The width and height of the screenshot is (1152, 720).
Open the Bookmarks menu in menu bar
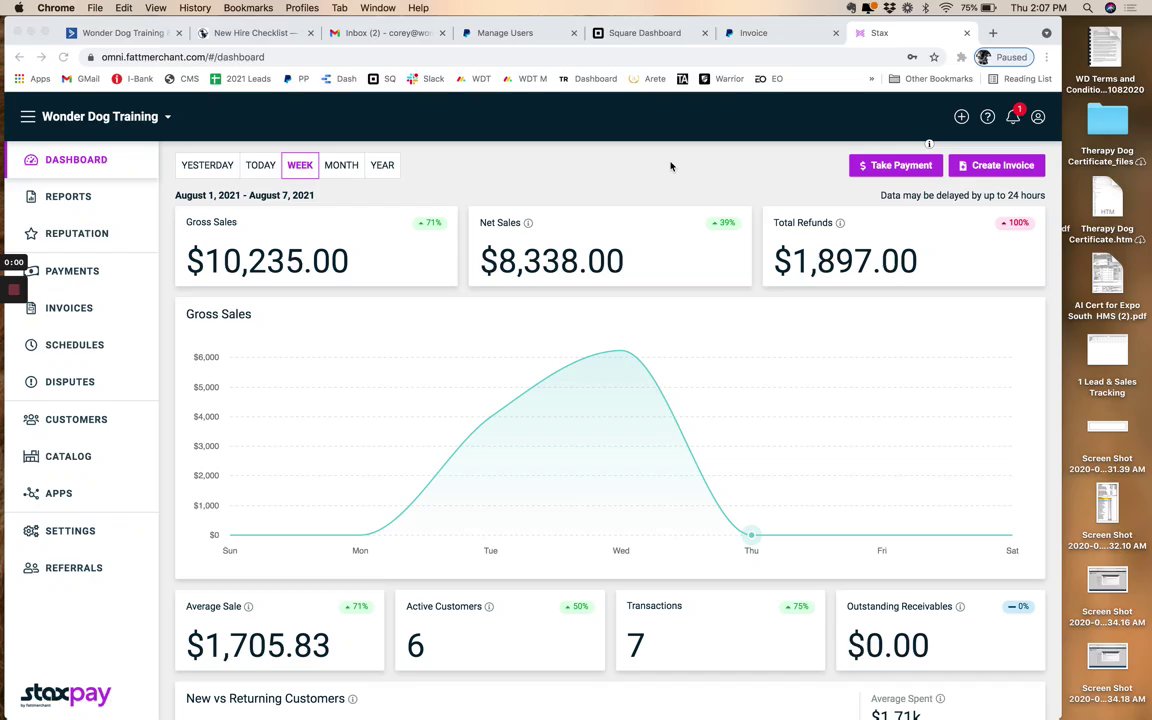248,8
